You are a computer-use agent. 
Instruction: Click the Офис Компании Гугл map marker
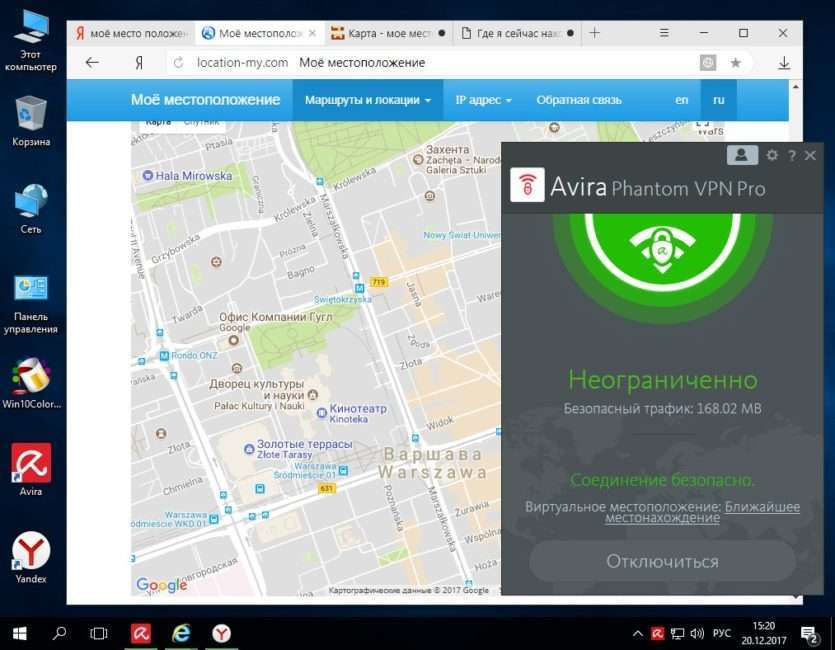click(233, 340)
